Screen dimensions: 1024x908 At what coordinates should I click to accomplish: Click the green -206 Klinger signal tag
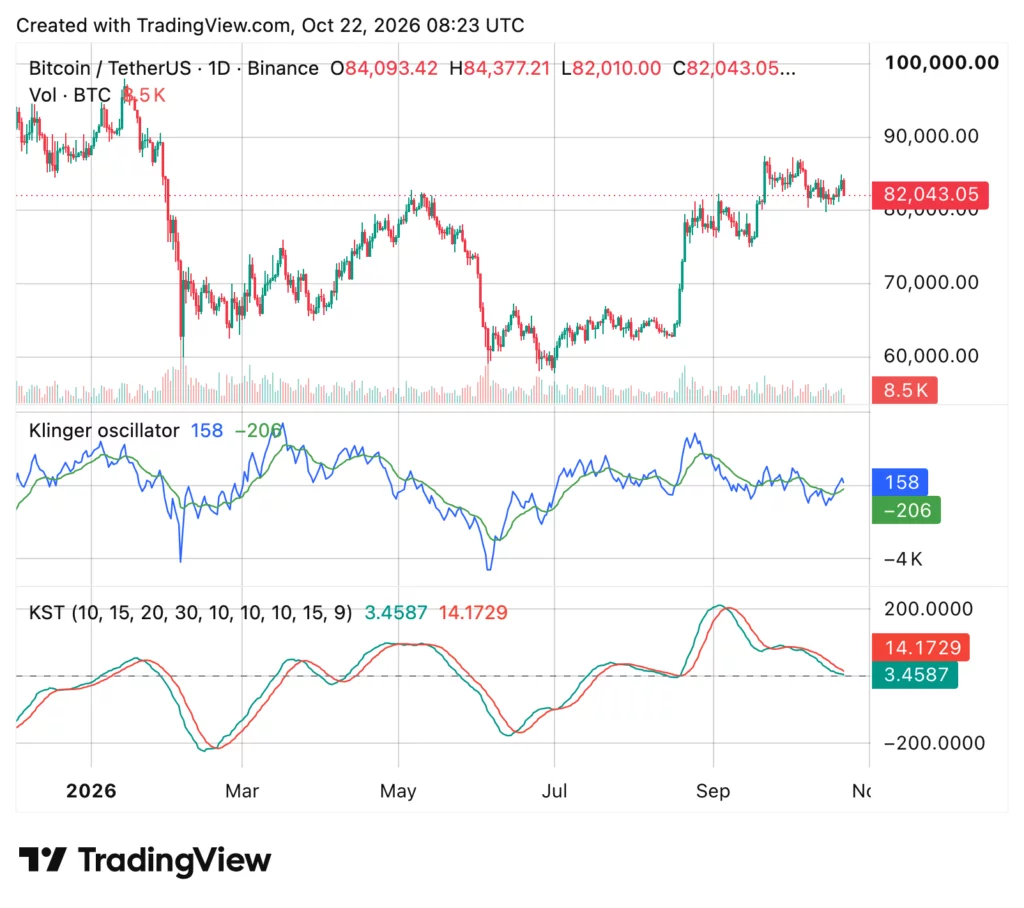coord(906,510)
